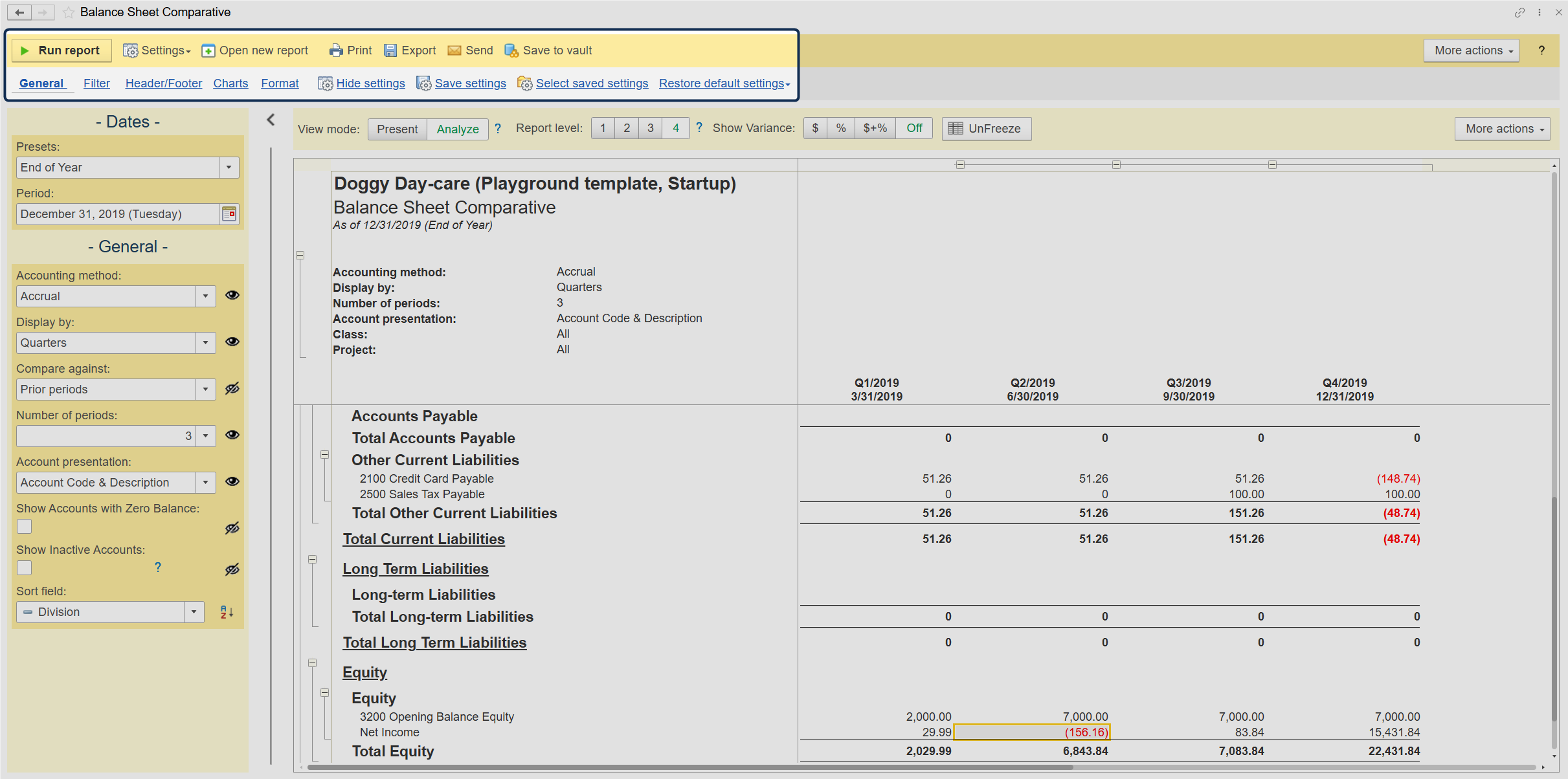
Task: Click the Save to vault icon
Action: pos(511,50)
